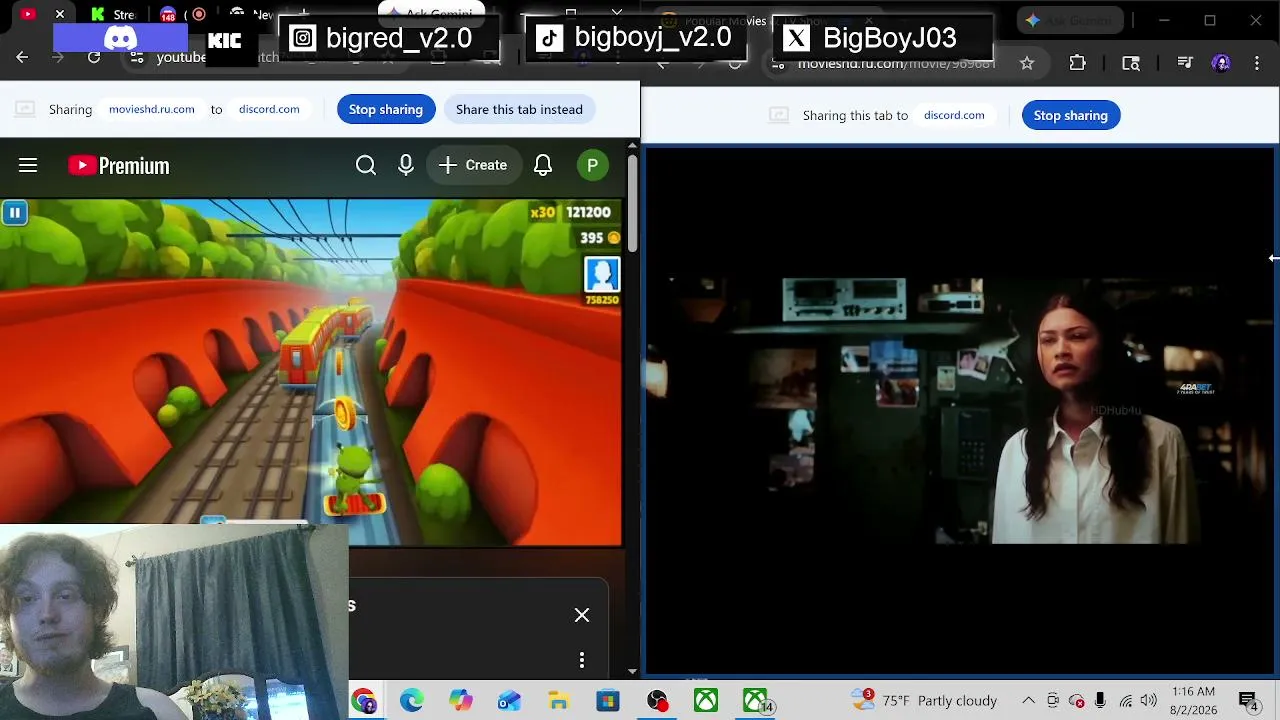Image resolution: width=1280 pixels, height=720 pixels.
Task: Open the tab search icon in toolbar
Action: 1131,63
